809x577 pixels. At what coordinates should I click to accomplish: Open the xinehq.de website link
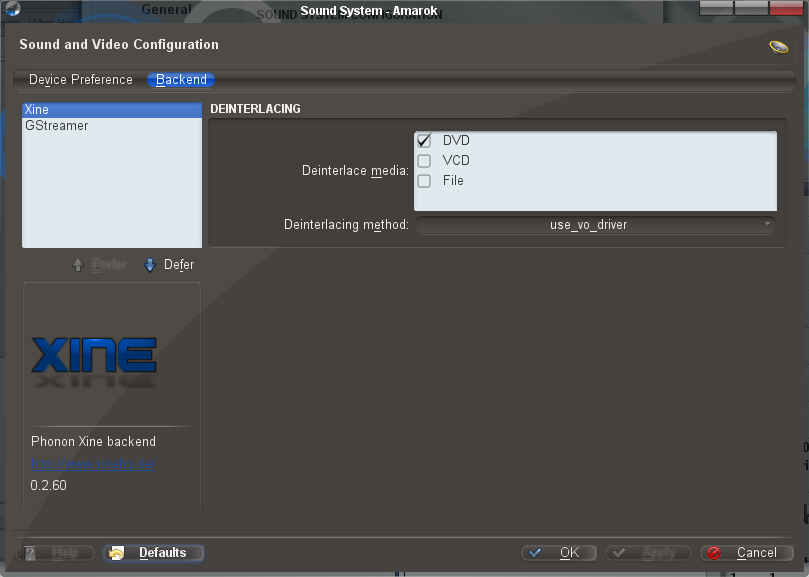[x=93, y=463]
